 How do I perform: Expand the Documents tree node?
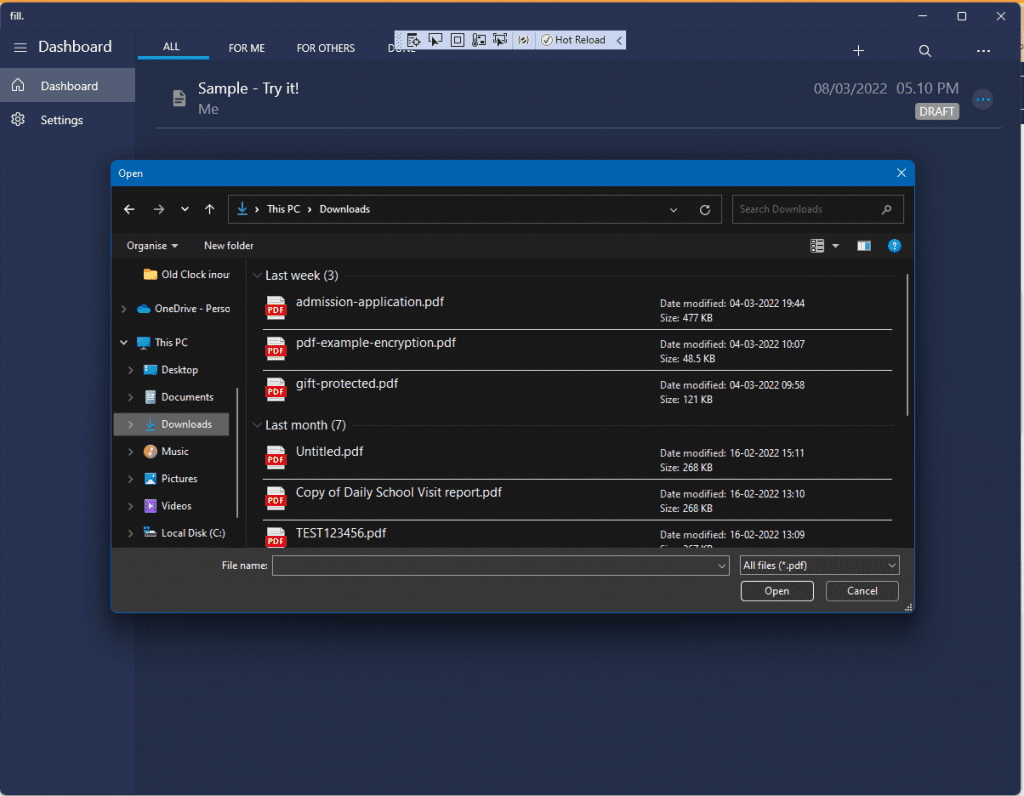coord(130,398)
